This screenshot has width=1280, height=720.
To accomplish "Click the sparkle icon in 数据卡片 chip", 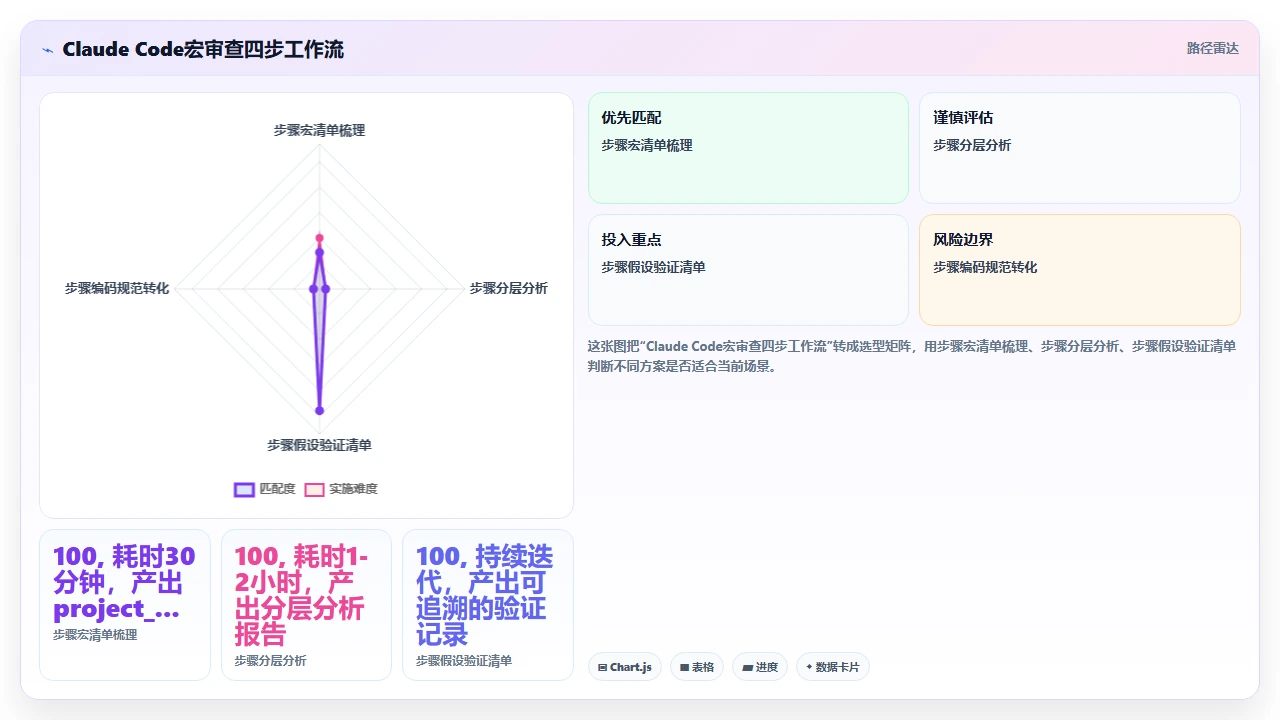I will [x=809, y=666].
